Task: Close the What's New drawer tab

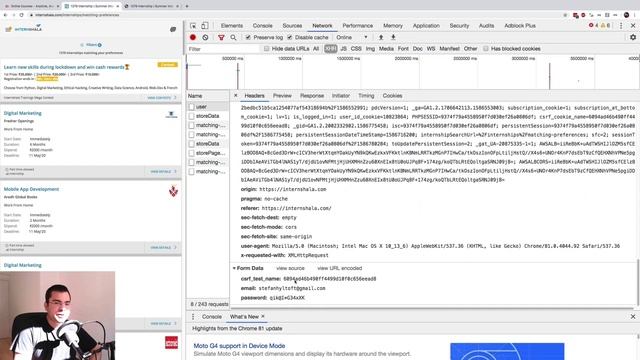Action: pyautogui.click(x=263, y=316)
